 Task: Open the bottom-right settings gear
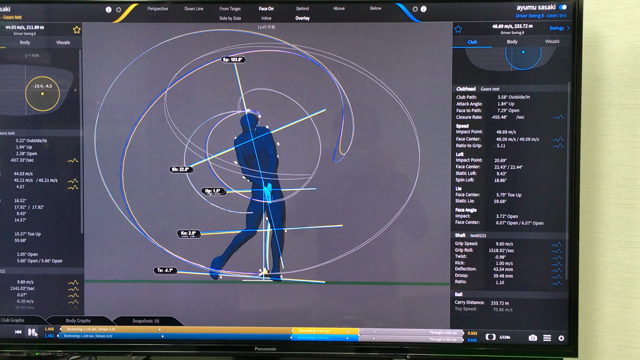click(561, 338)
